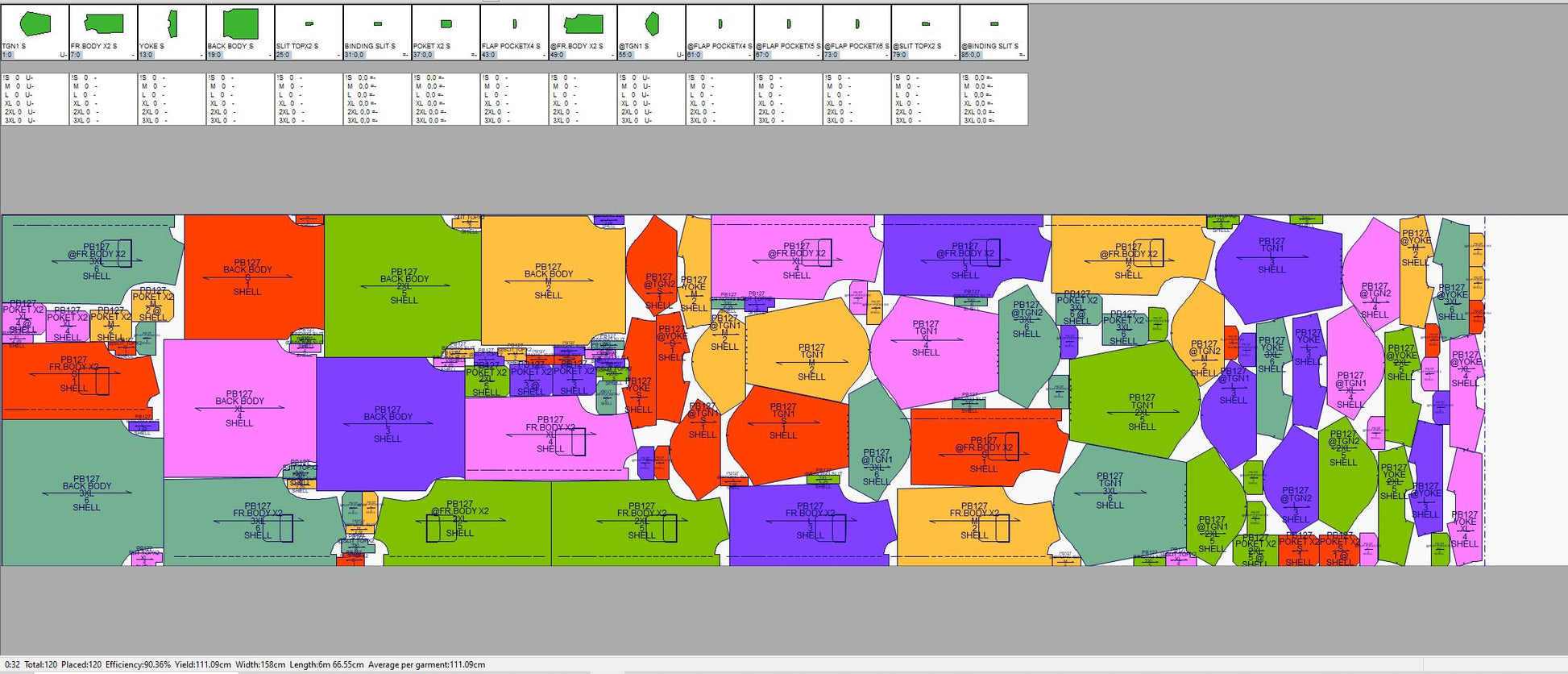Select the TGN1 S piece thumbnail

point(35,24)
